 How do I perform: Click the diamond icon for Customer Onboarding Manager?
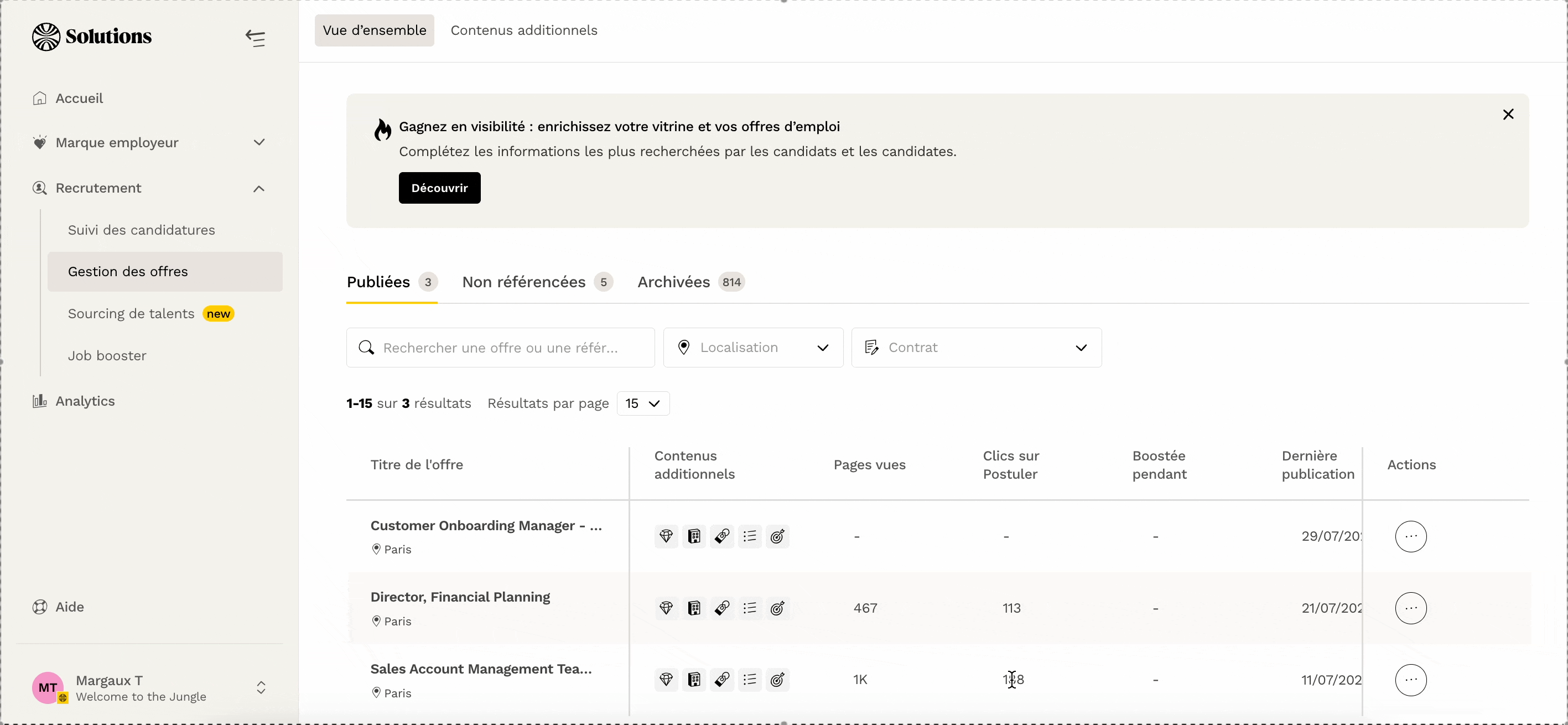pyautogui.click(x=666, y=536)
